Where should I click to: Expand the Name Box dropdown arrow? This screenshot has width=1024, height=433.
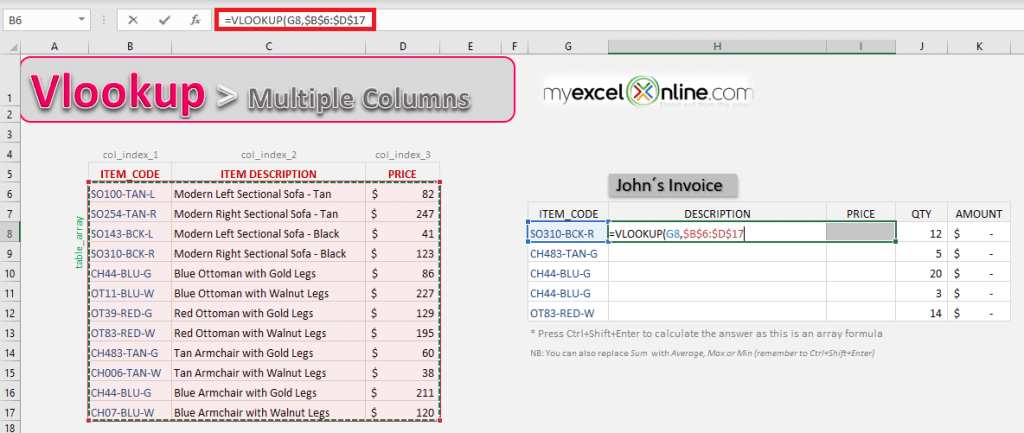pos(87,19)
